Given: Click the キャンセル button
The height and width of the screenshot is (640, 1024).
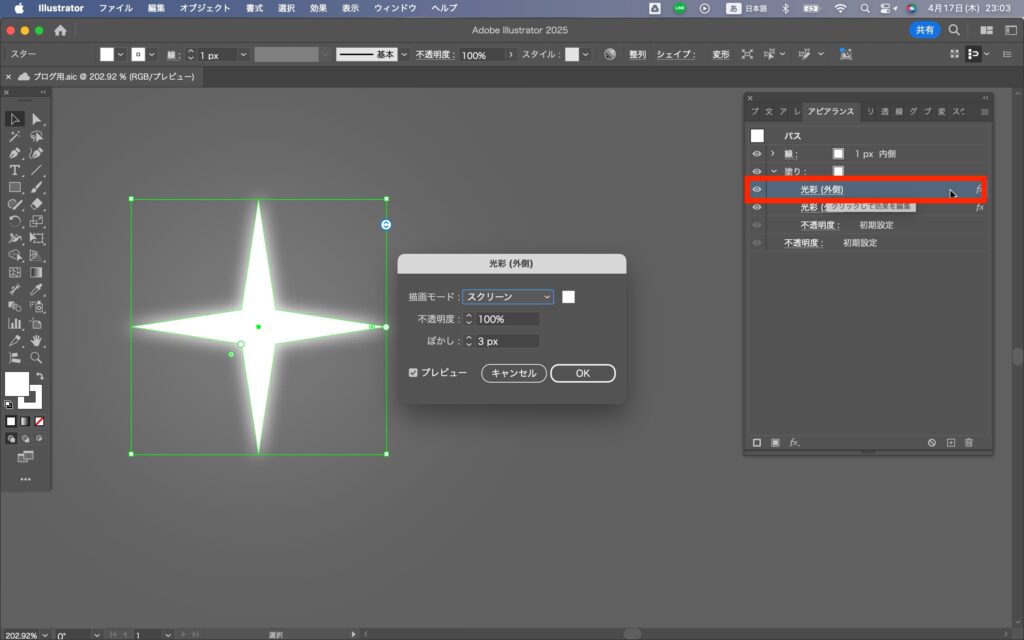Looking at the screenshot, I should (x=514, y=373).
